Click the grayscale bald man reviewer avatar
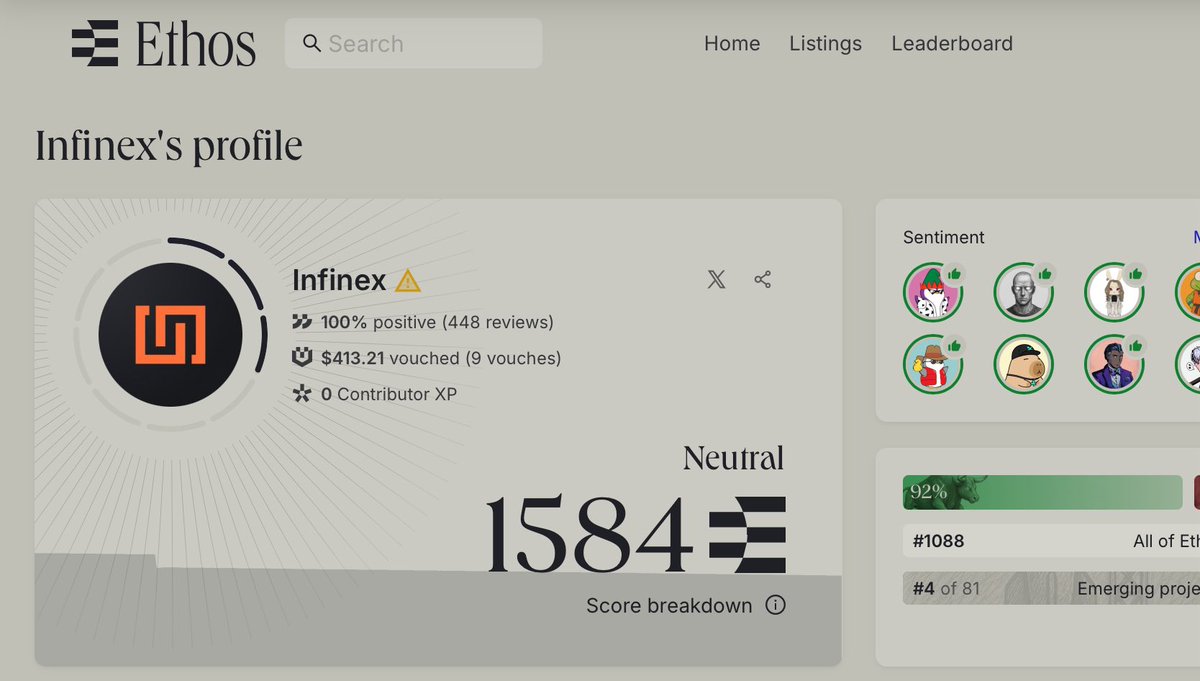 pyautogui.click(x=1023, y=292)
